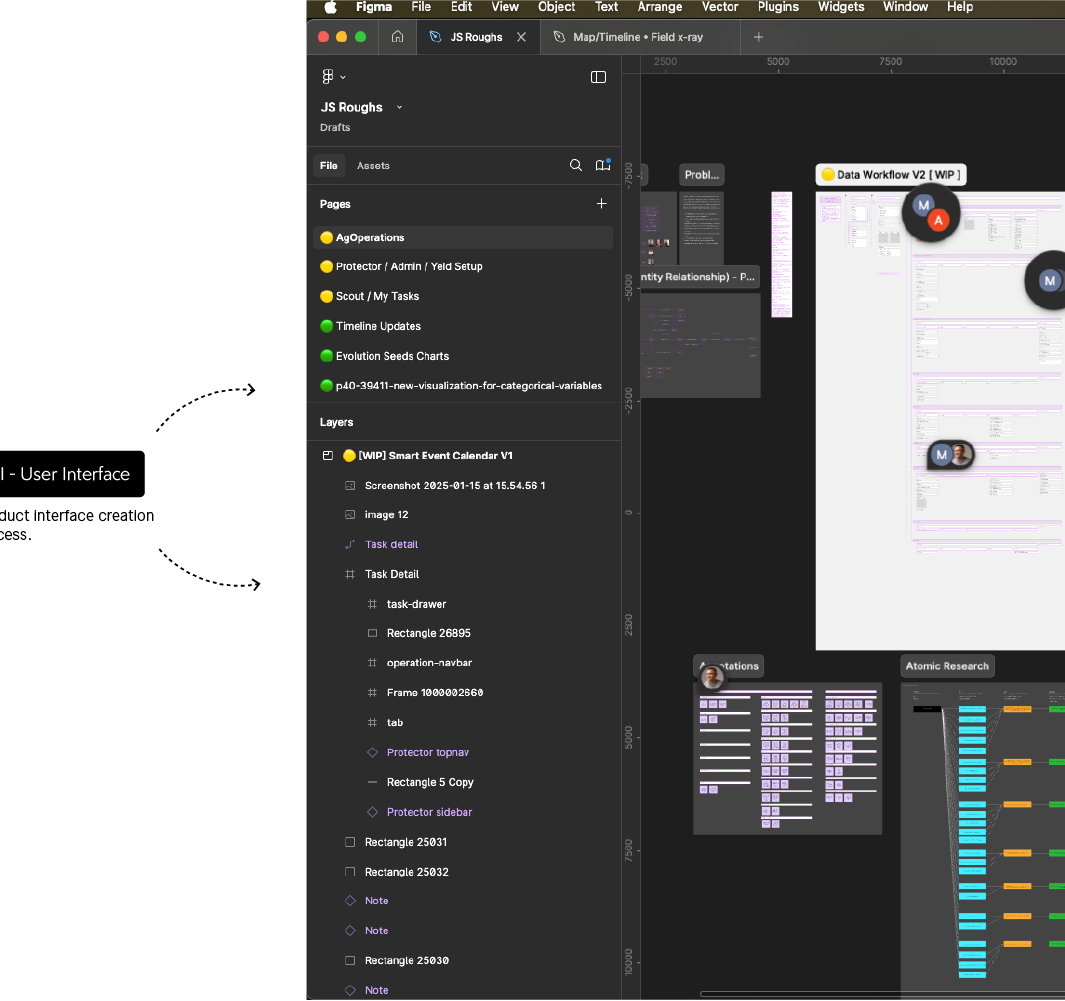Click the image icon beside image 12 layer

350,515
